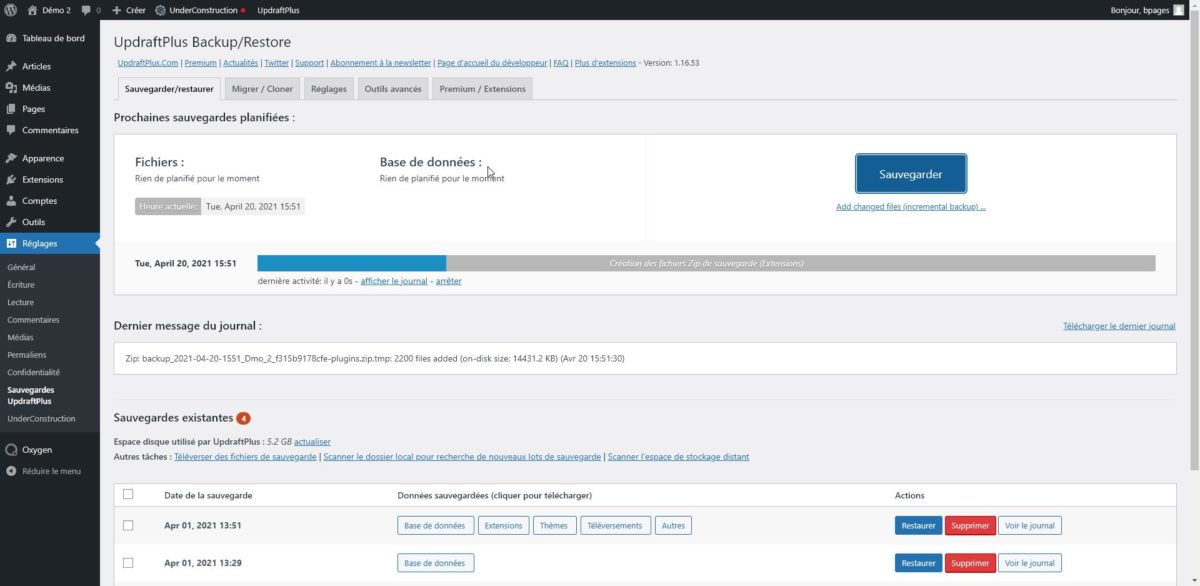Open UnderConstruction gear in the admin bar
This screenshot has width=1200, height=586.
click(161, 10)
